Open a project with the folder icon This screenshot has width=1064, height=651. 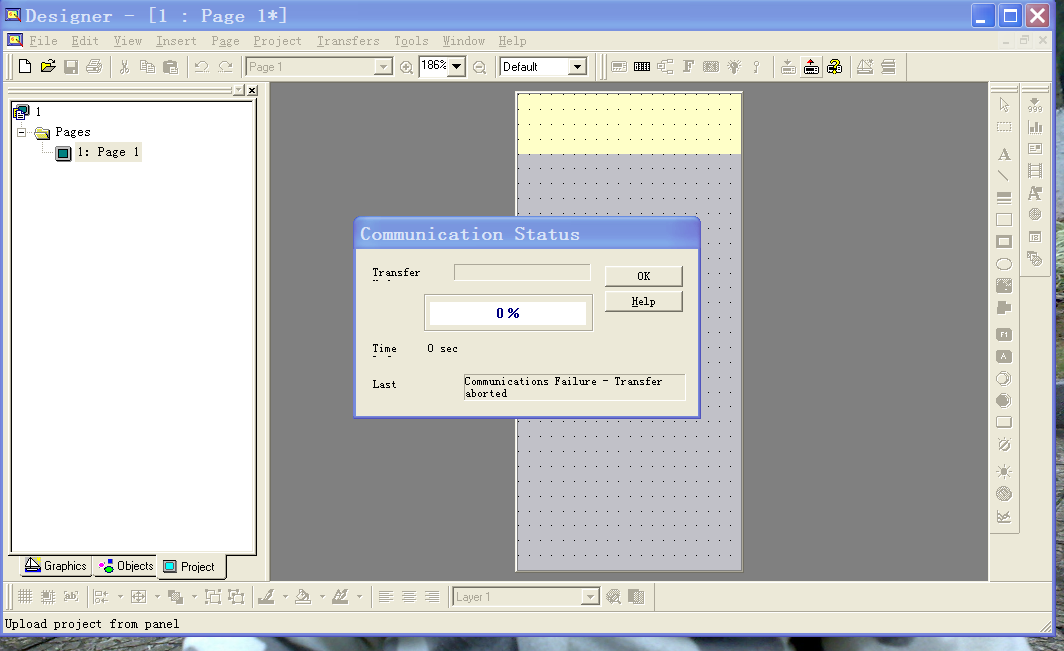click(x=47, y=67)
